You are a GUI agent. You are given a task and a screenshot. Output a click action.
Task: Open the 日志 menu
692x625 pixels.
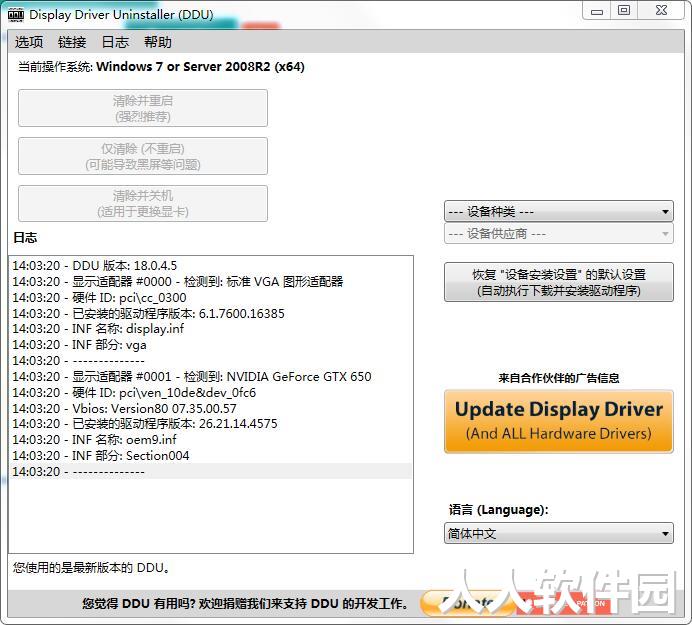coord(115,42)
